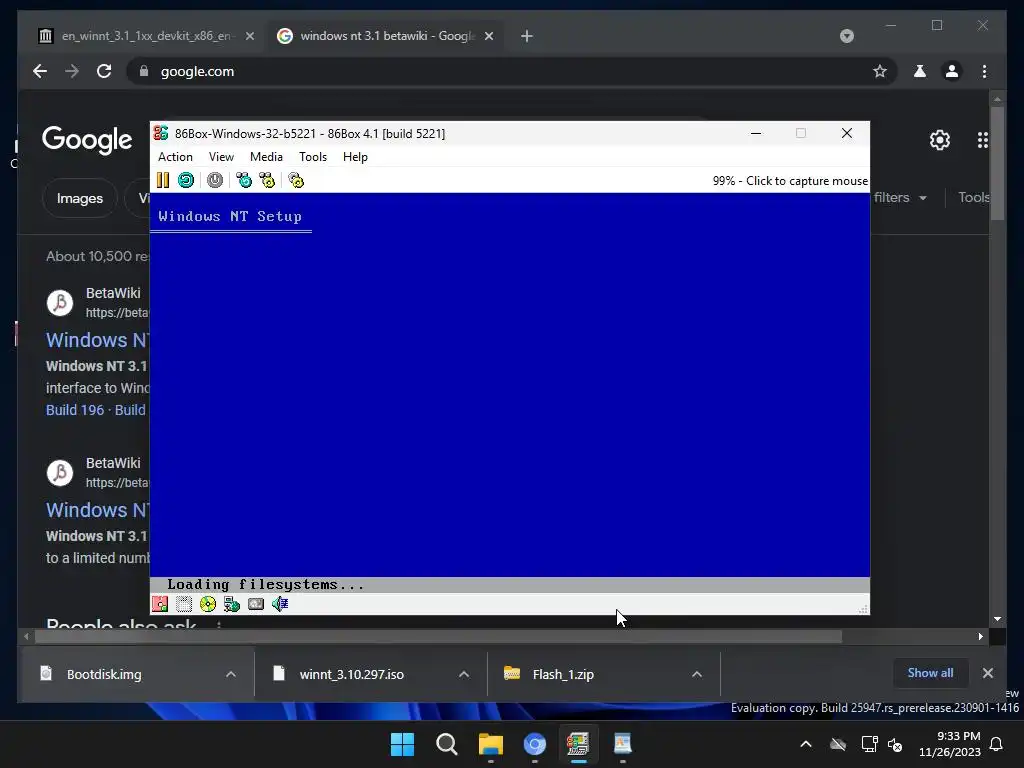Click Show all downloads
Image resolution: width=1024 pixels, height=768 pixels.
pyautogui.click(x=930, y=673)
